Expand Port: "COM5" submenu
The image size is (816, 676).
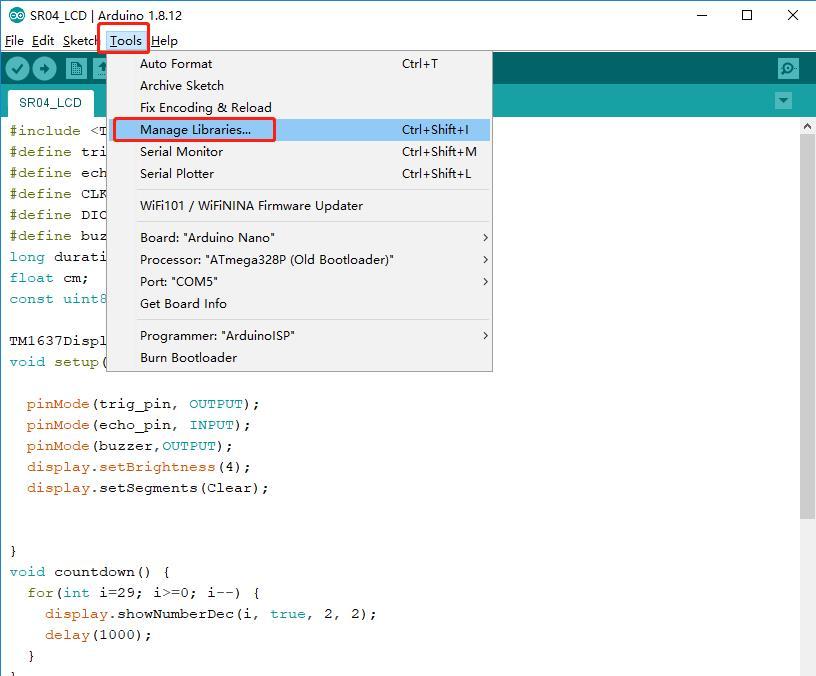point(299,282)
